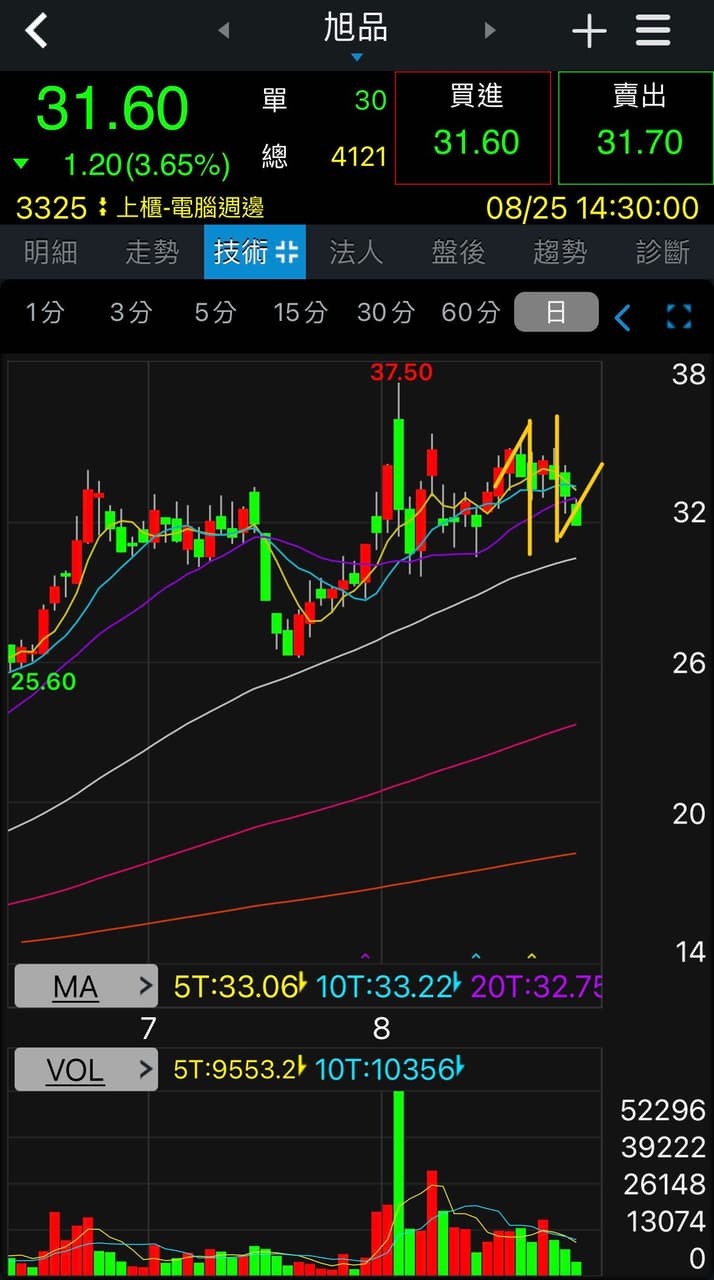Click the 37.50 high price marker
The image size is (714, 1280).
tap(401, 373)
